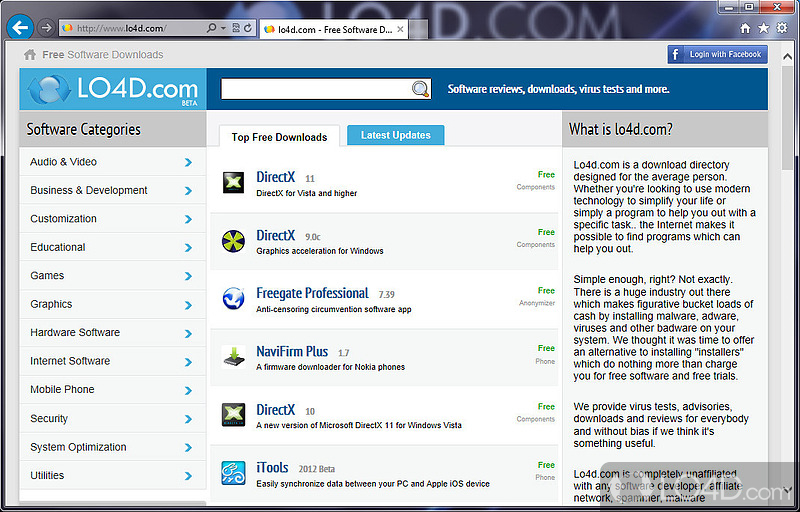Click the vertical scrollbar thumb
800x512 pixels.
tap(787, 117)
